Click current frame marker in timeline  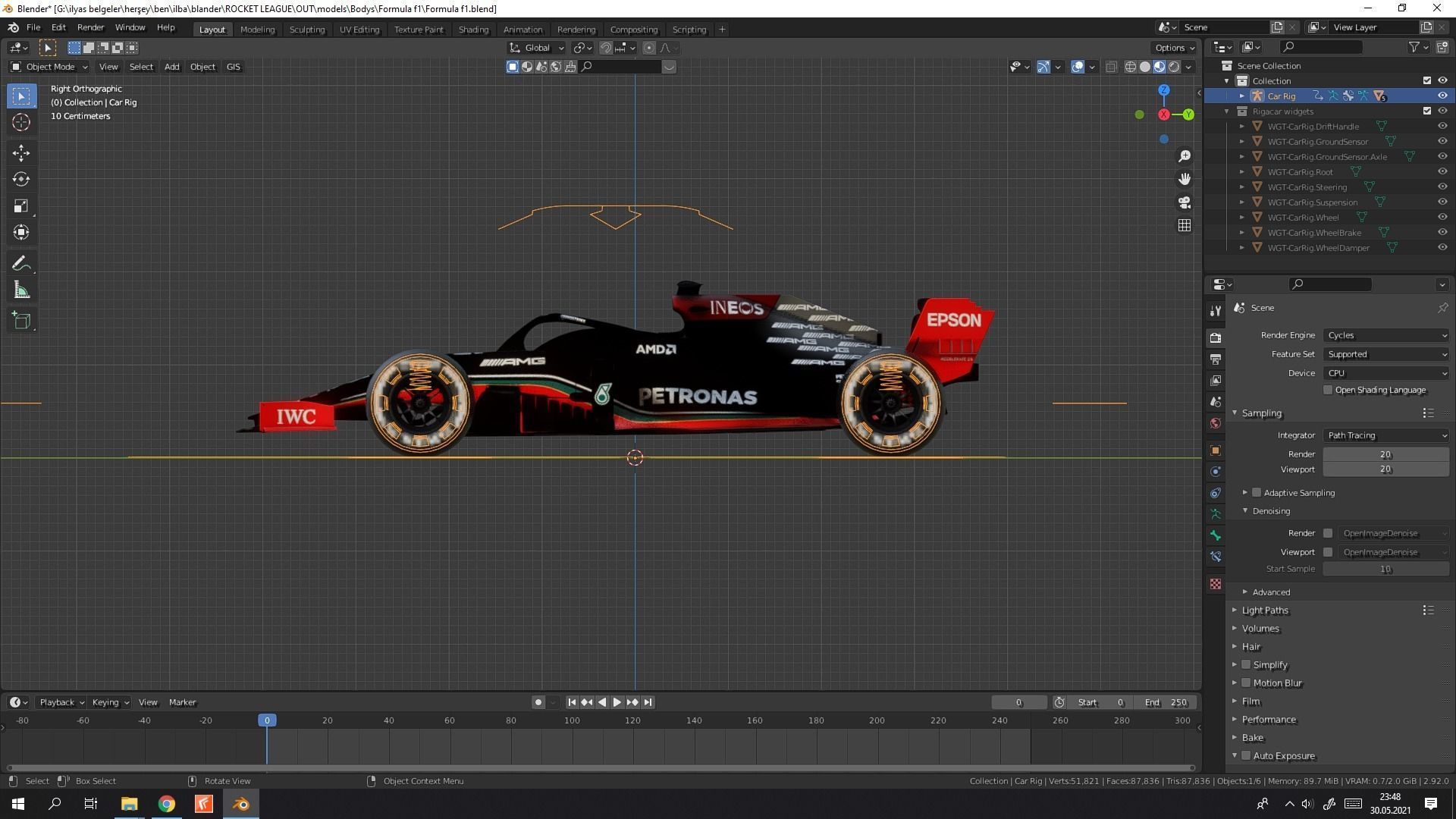pyautogui.click(x=267, y=720)
